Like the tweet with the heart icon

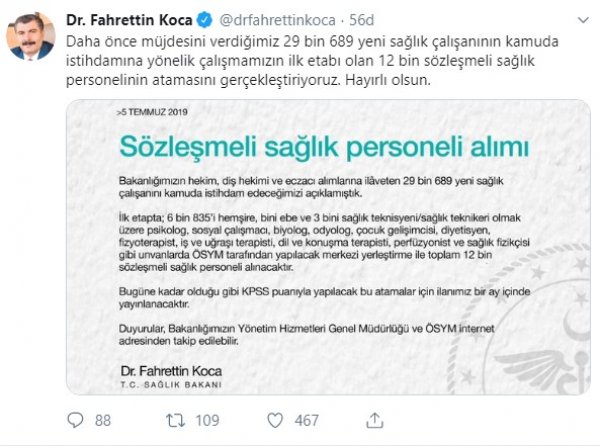tap(275, 420)
